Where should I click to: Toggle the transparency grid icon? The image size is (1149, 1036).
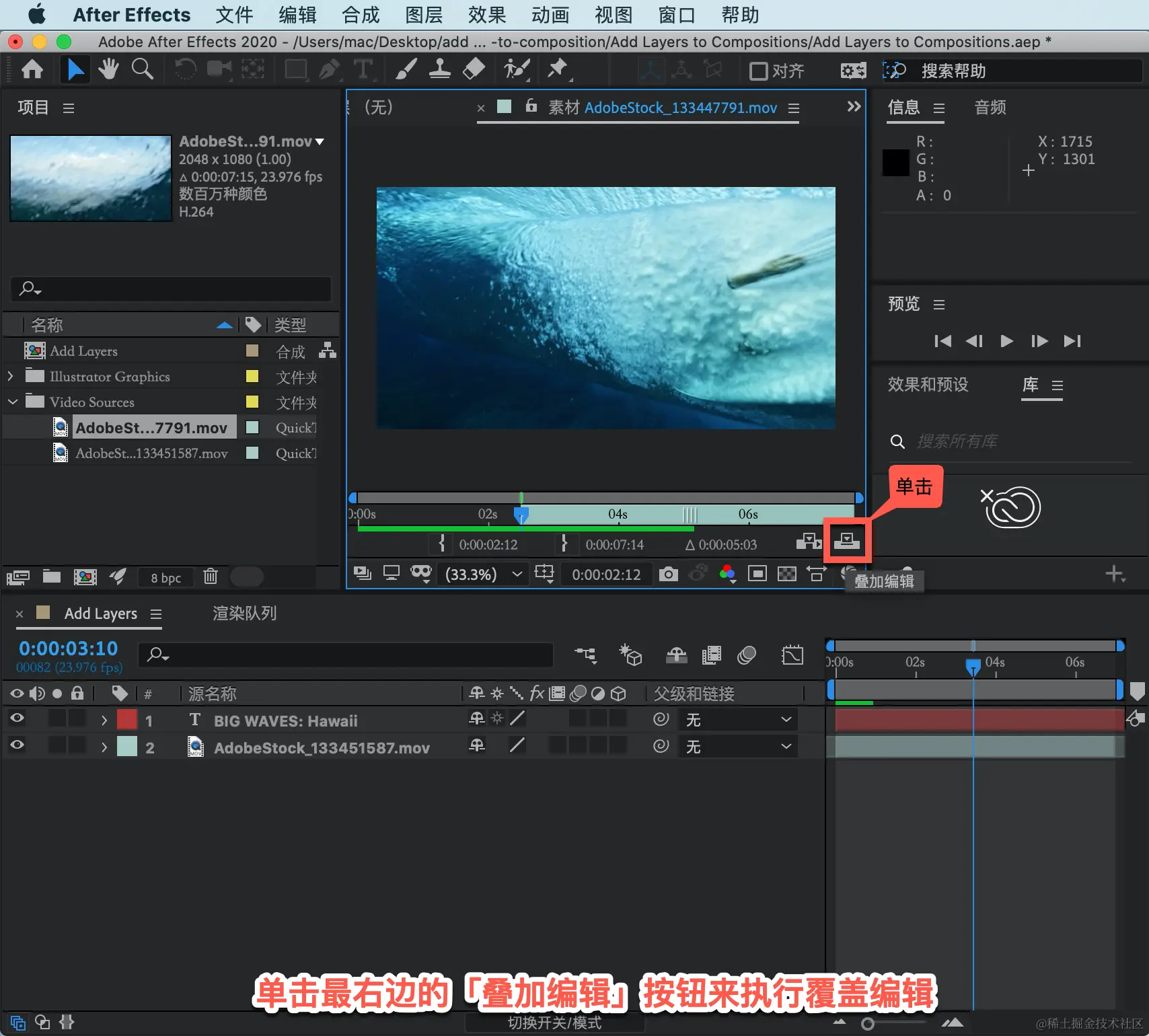tap(786, 574)
